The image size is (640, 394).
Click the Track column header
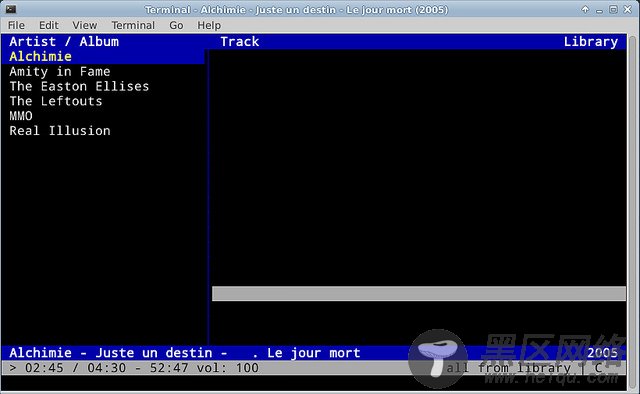240,42
